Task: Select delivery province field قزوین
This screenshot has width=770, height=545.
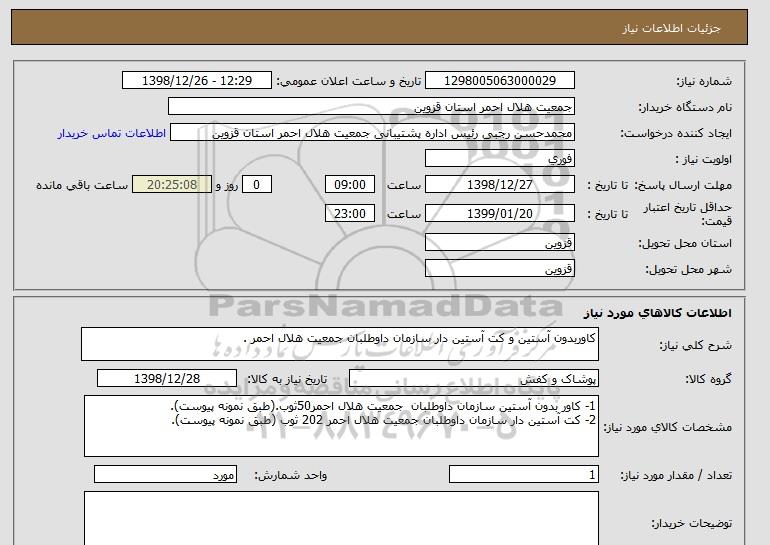Action: pyautogui.click(x=499, y=243)
